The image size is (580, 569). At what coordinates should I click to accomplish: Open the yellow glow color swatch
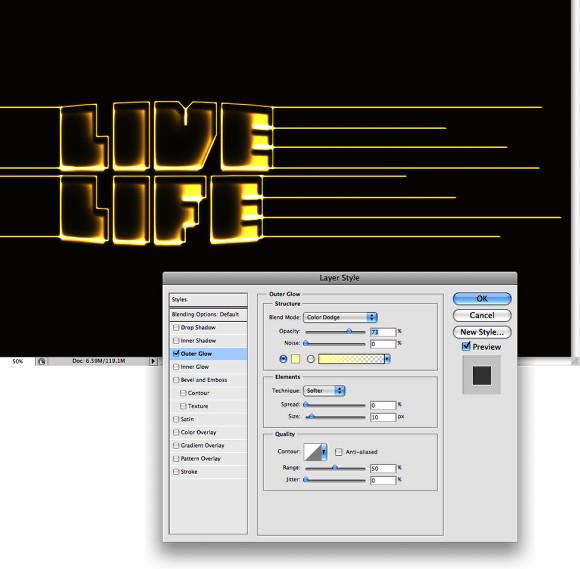296,359
